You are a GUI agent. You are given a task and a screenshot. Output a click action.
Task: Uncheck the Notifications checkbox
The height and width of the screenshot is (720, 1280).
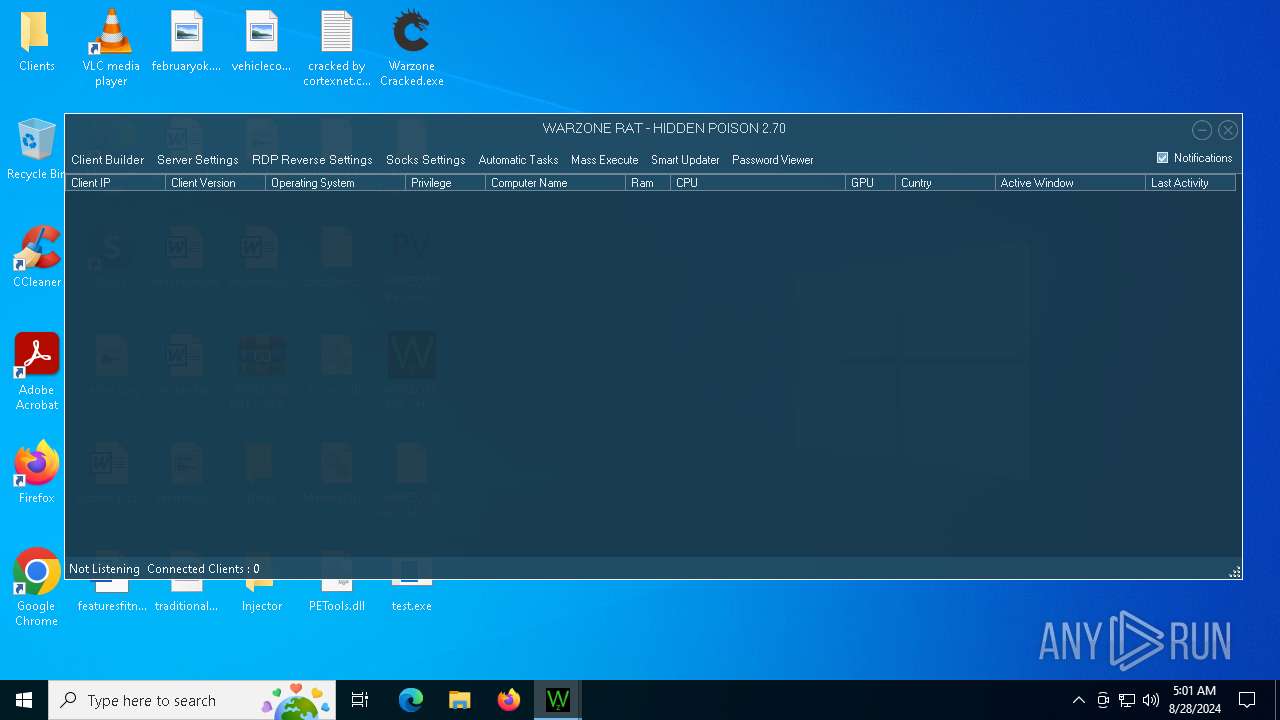click(1162, 158)
